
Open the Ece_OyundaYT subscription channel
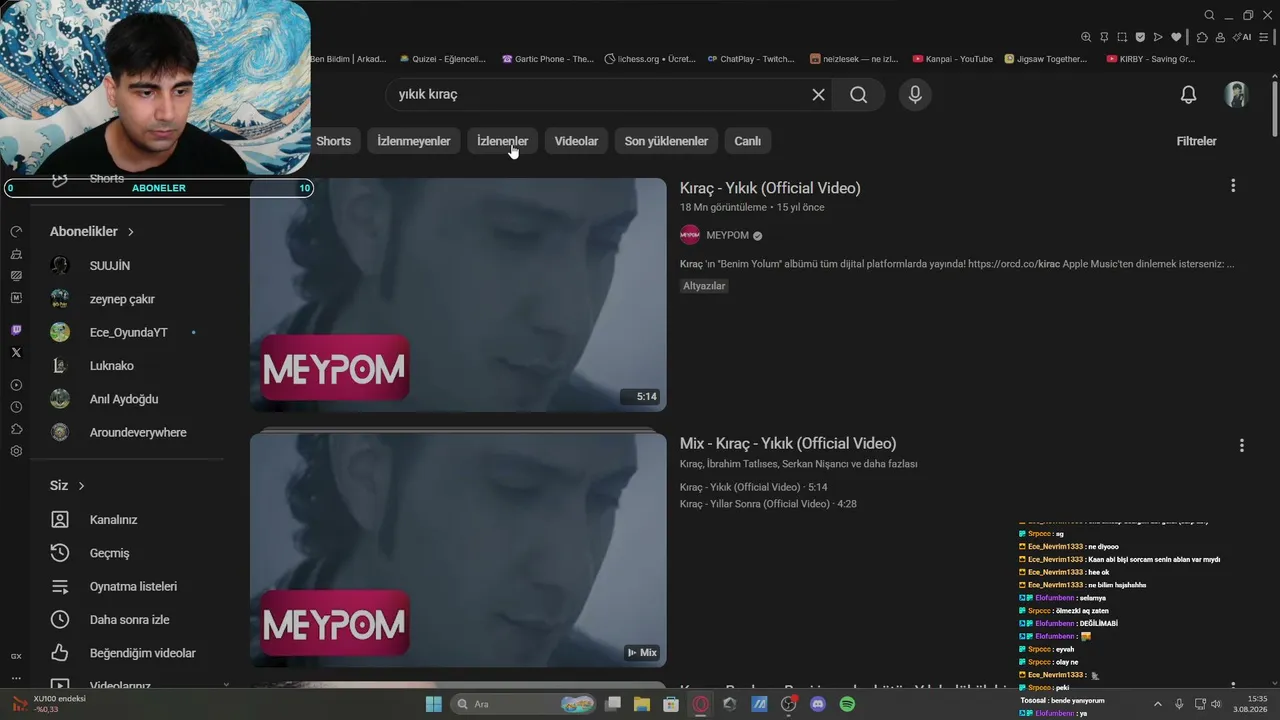[x=127, y=332]
